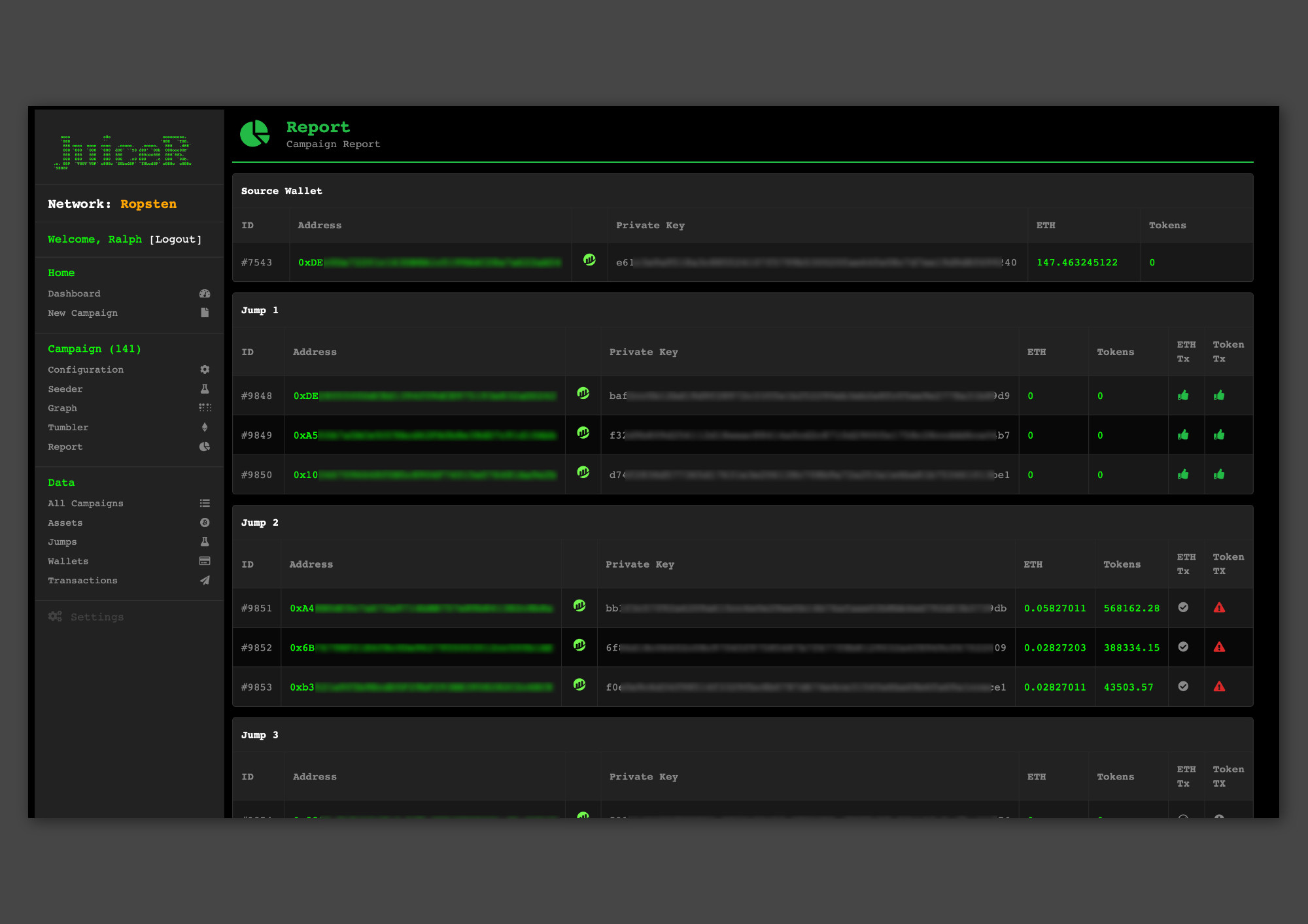Click ETH Tx check circle for #9851
The height and width of the screenshot is (924, 1308).
click(x=1183, y=607)
